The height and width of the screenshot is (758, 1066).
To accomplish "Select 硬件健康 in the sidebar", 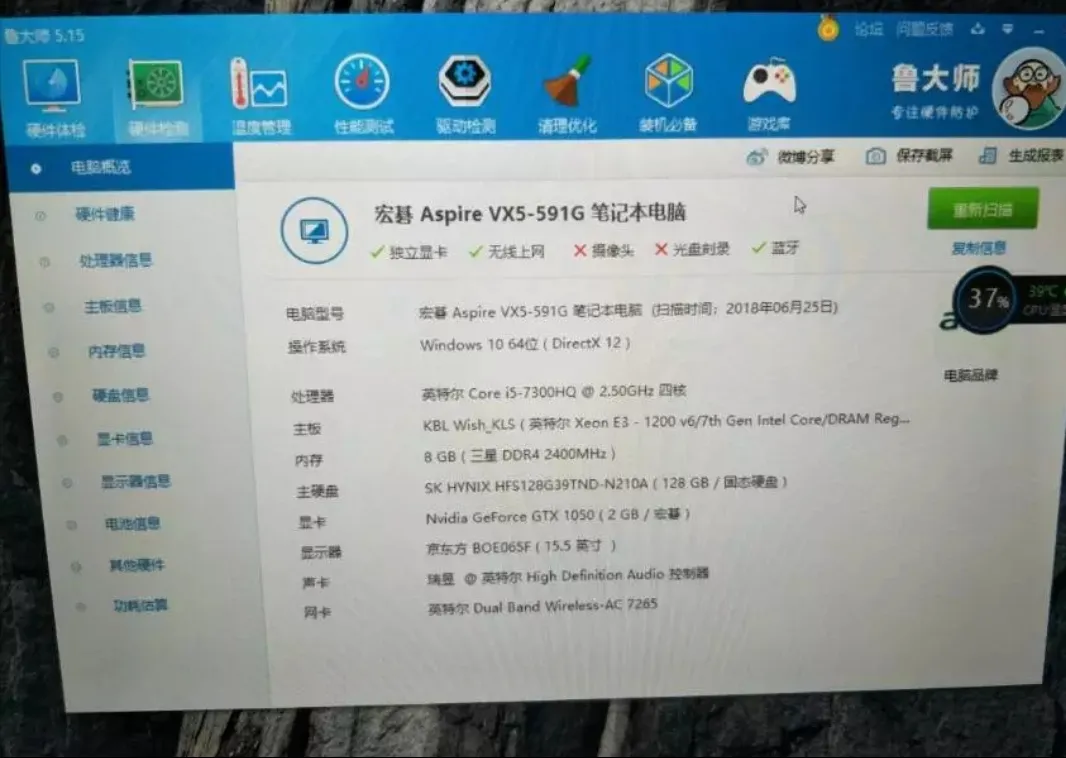I will click(104, 214).
